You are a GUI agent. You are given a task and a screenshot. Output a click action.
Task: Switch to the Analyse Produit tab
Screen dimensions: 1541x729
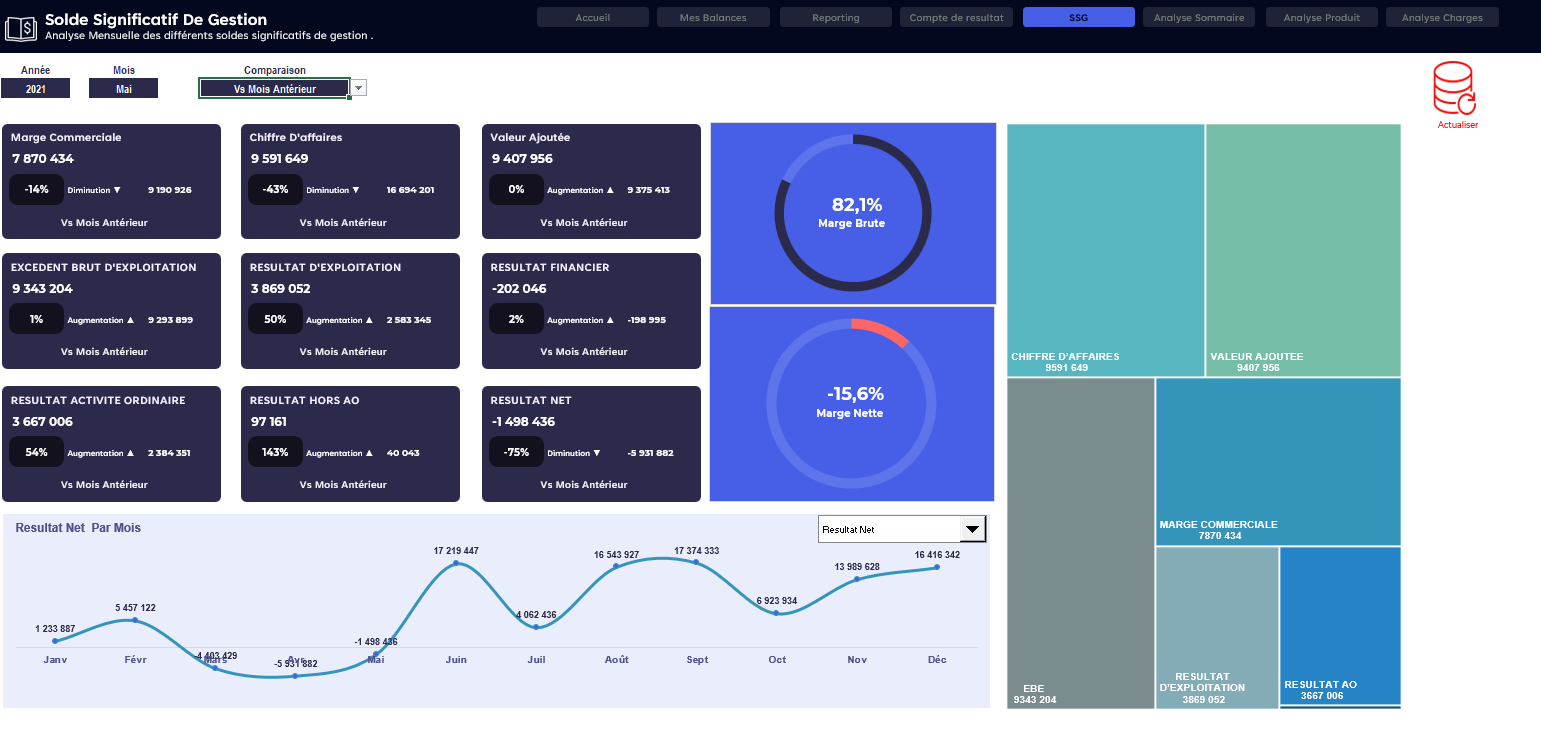[x=1322, y=17]
